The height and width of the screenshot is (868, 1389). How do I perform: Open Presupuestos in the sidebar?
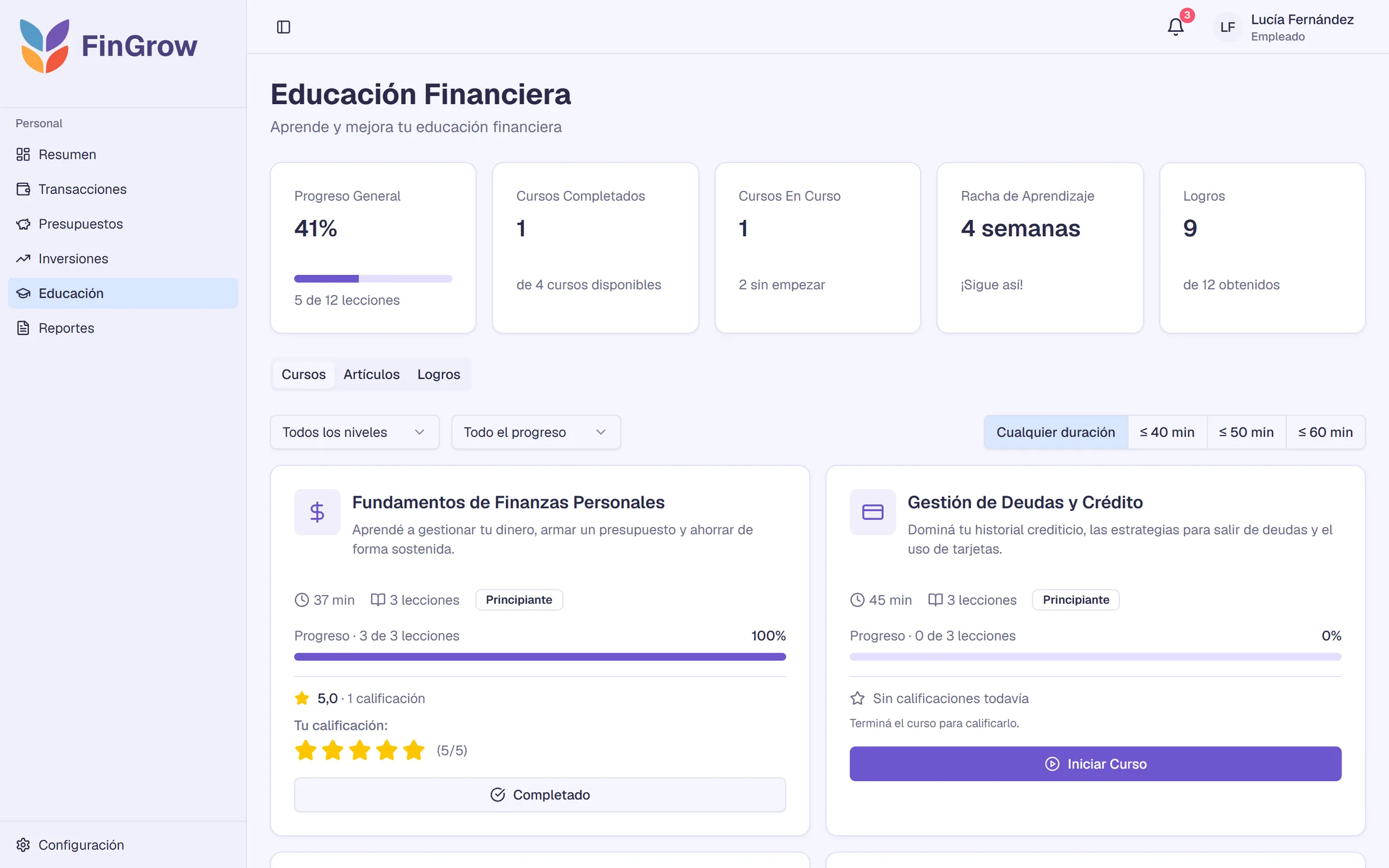coord(123,224)
